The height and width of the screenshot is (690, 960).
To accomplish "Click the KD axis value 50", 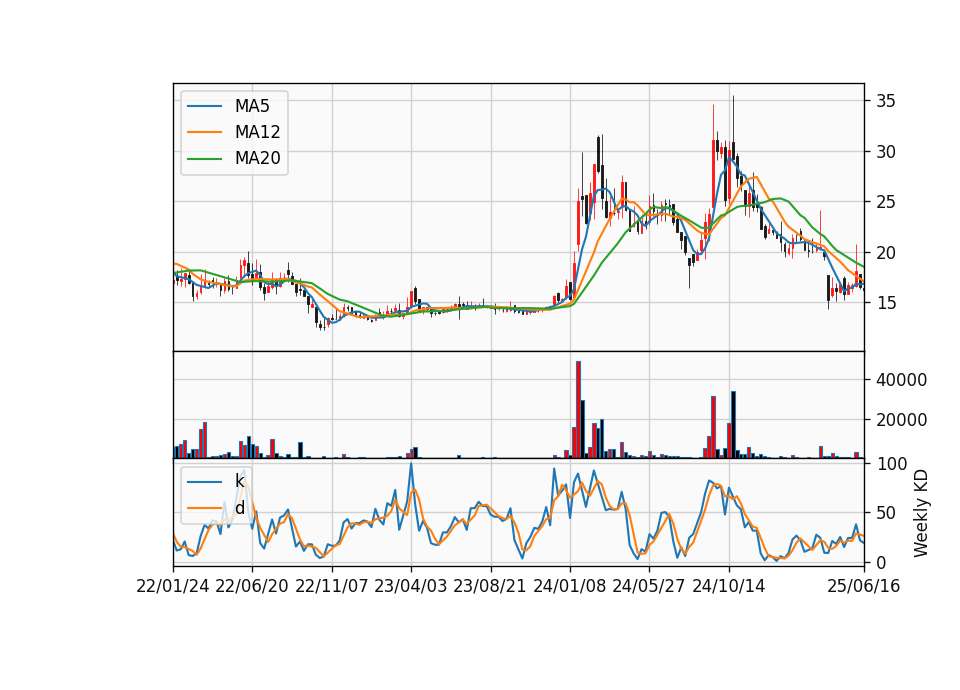I will point(885,513).
